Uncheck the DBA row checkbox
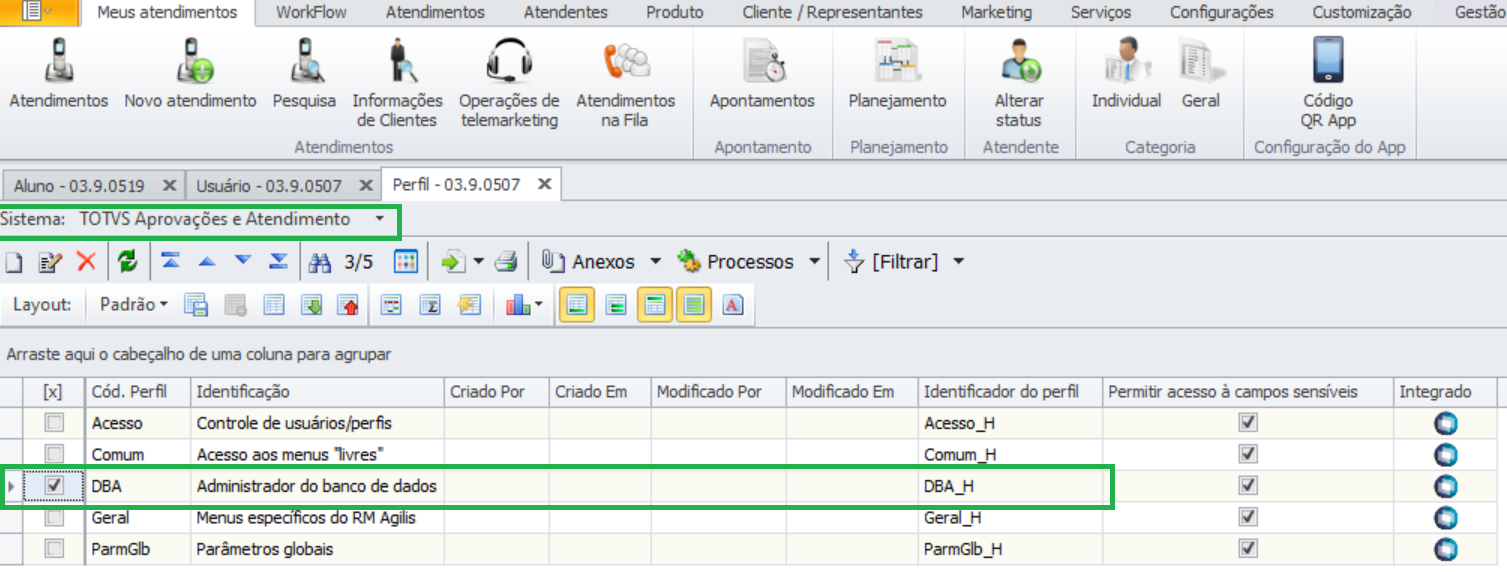This screenshot has height=572, width=1507. click(54, 485)
